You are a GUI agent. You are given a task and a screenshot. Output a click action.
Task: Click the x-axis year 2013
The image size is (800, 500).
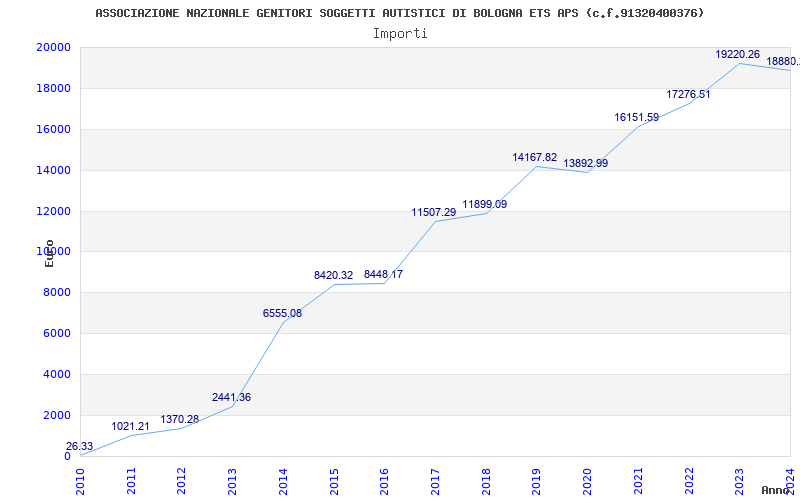pos(232,482)
